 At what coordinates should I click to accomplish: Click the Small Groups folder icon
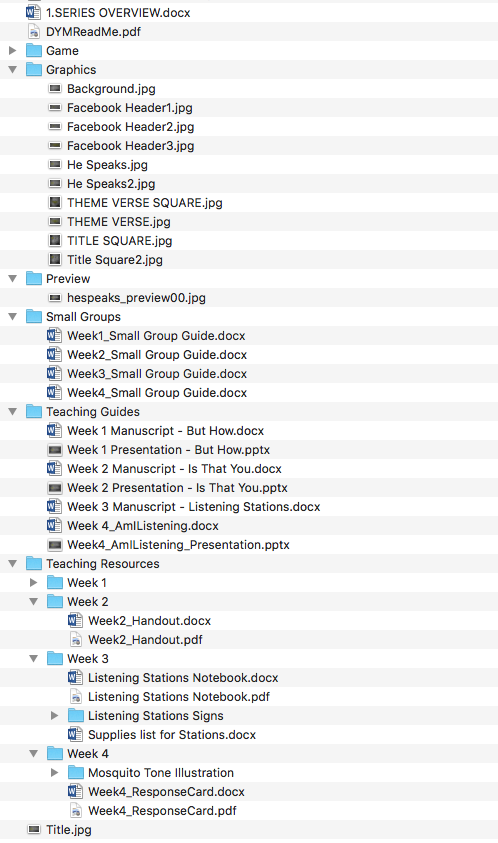tap(34, 316)
